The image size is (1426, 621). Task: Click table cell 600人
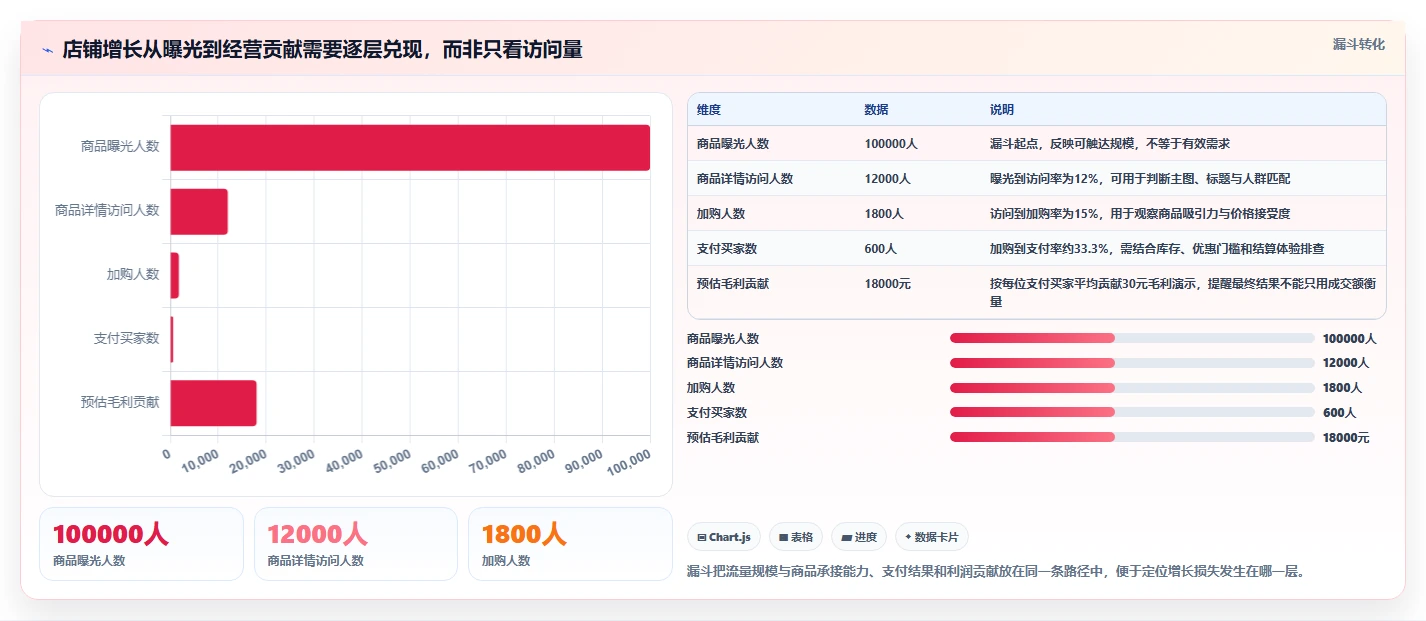click(x=881, y=249)
